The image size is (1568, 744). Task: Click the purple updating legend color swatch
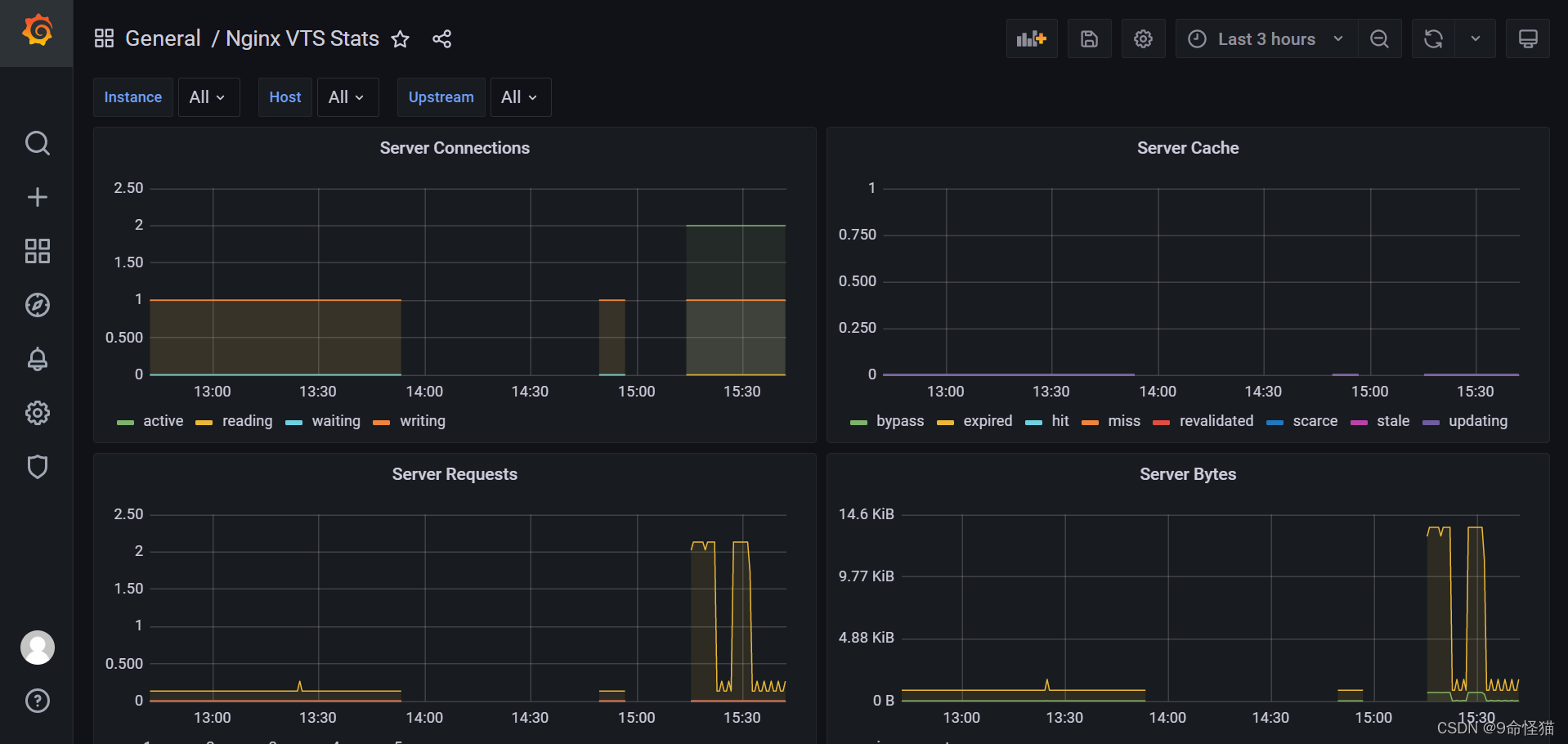point(1431,423)
